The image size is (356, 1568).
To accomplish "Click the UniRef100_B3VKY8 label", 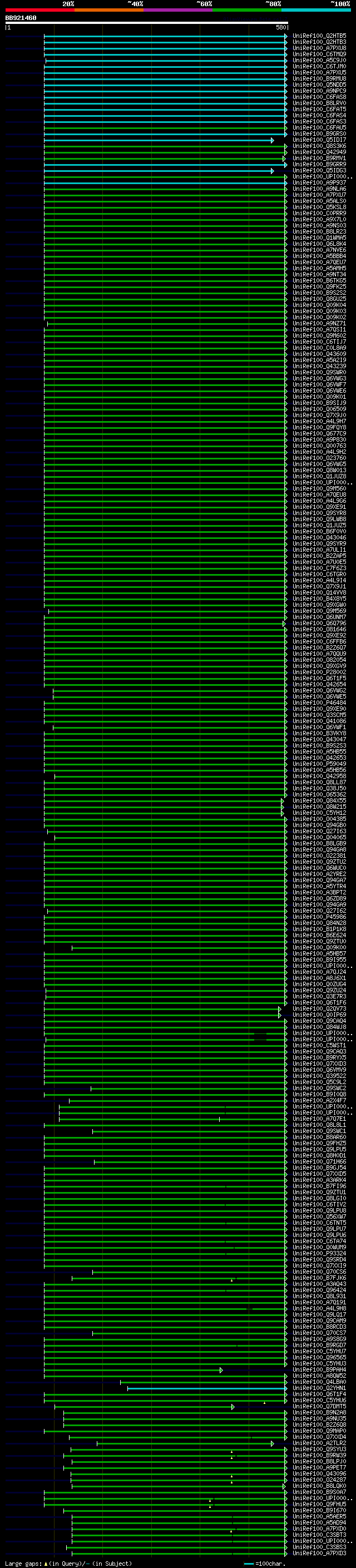I will (319, 734).
